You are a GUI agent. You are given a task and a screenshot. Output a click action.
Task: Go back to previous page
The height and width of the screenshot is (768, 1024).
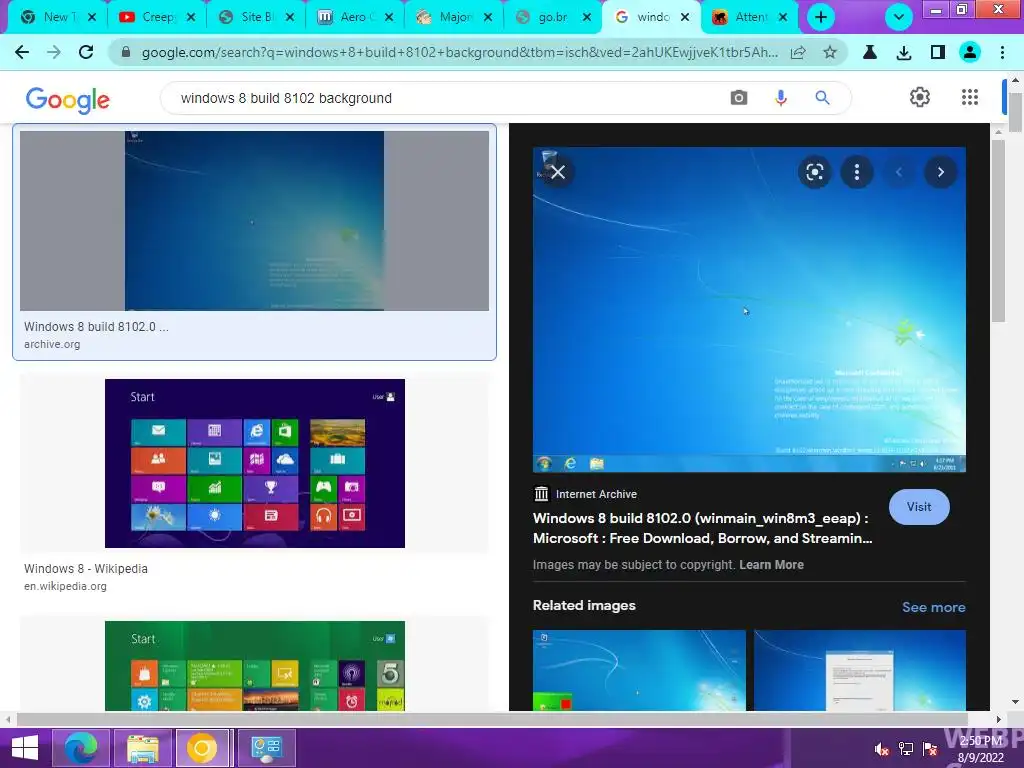[22, 52]
